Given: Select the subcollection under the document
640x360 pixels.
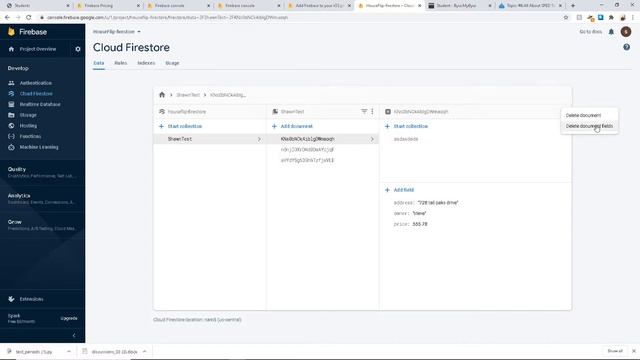Looking at the screenshot, I should (406, 139).
